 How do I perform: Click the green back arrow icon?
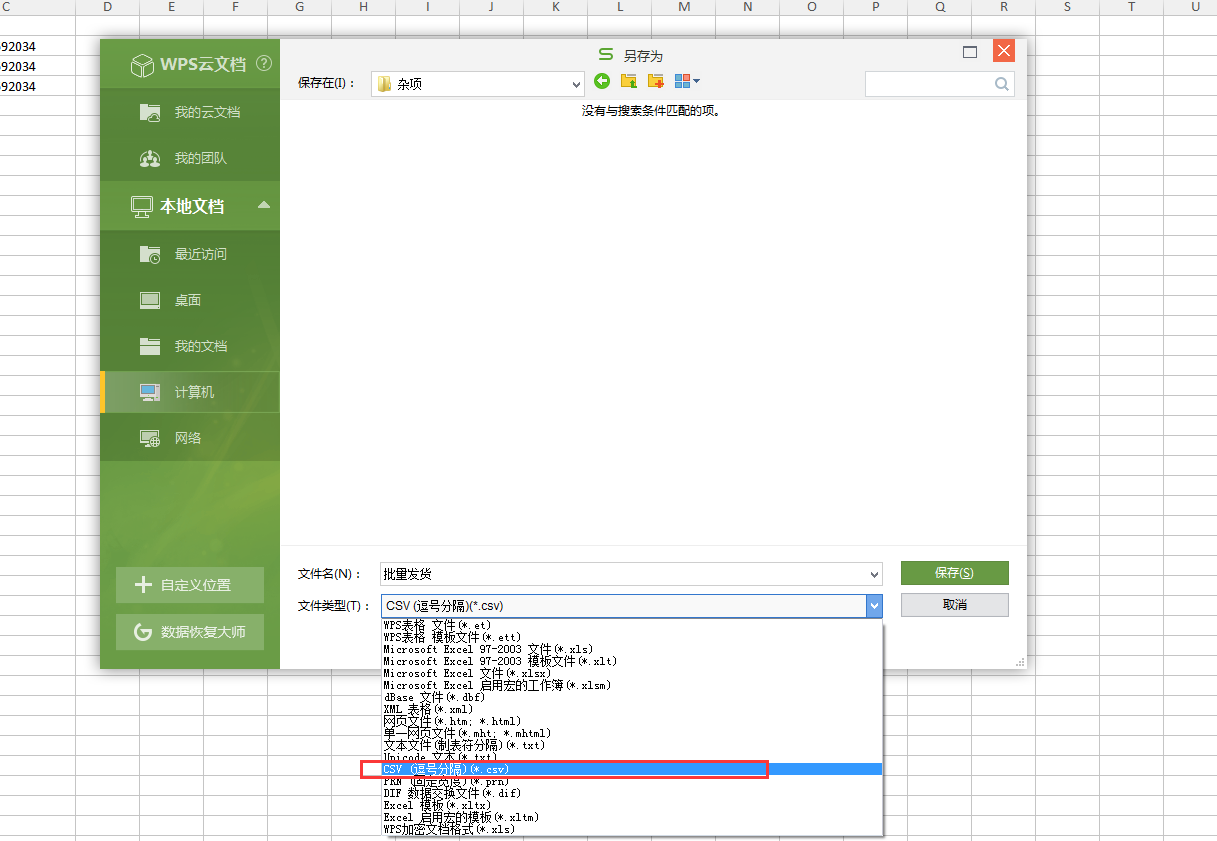point(602,81)
